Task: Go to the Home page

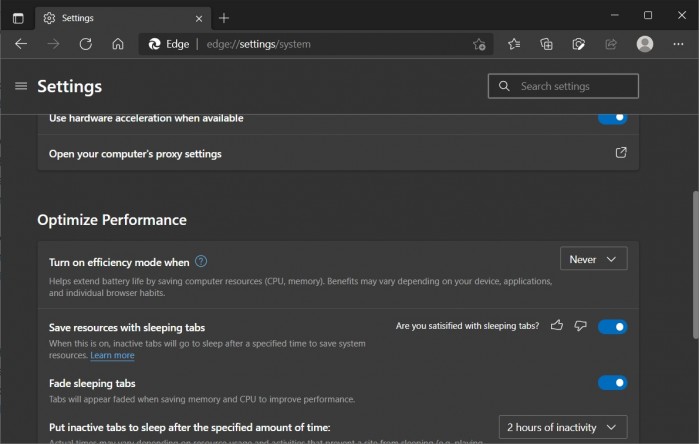Action: (x=118, y=44)
